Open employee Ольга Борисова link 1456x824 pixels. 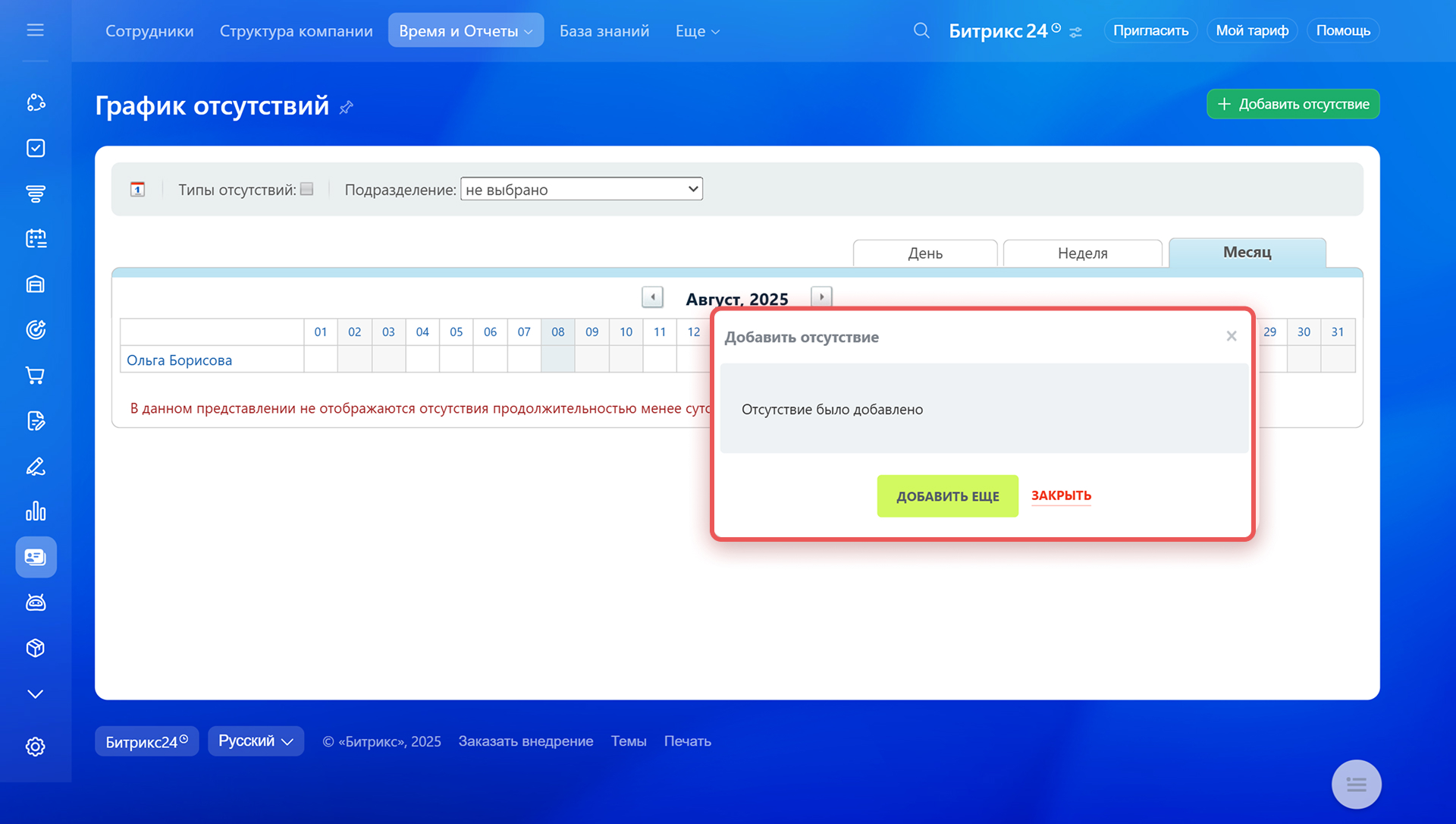click(180, 360)
